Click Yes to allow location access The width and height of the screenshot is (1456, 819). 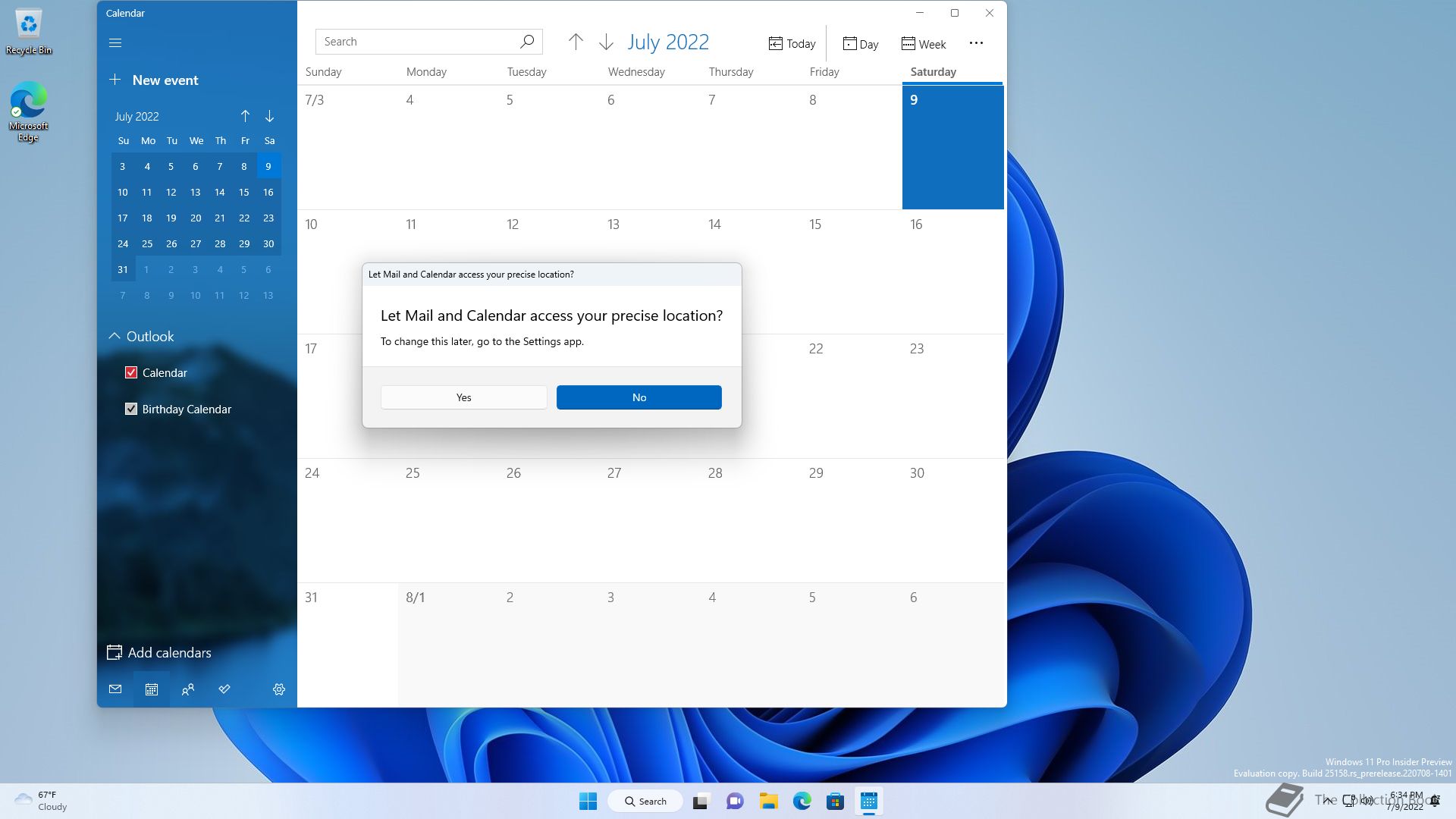(x=463, y=397)
